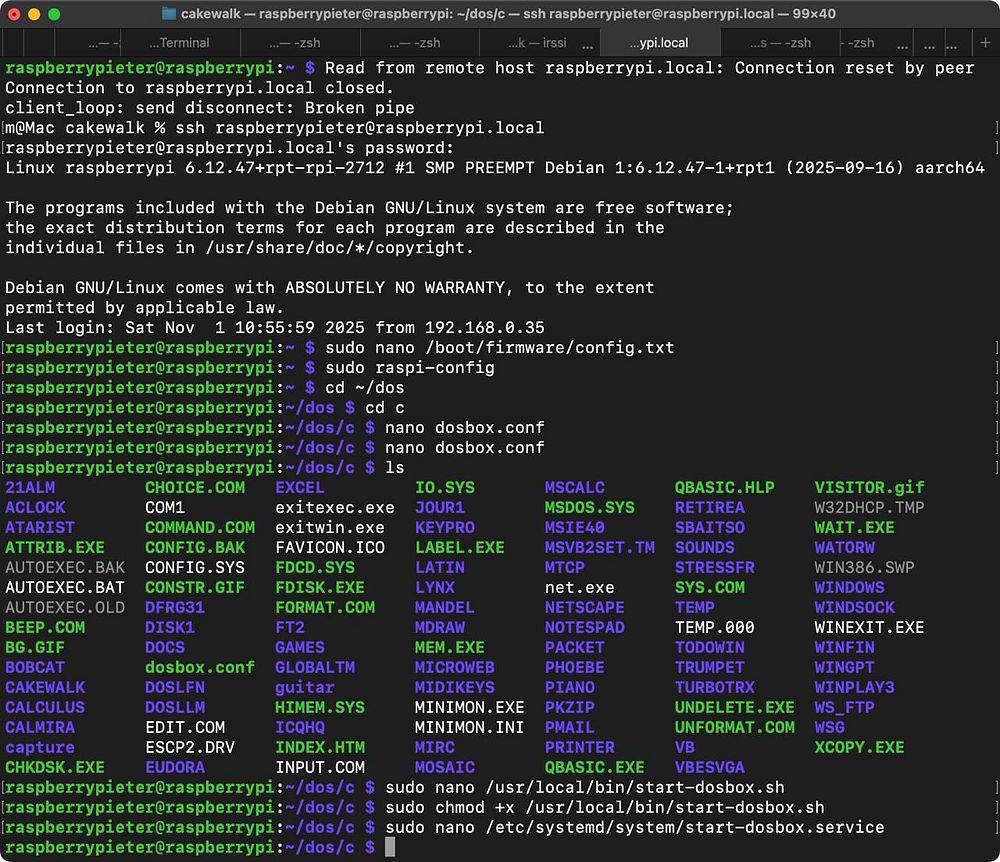Switch to the ...s — -zsh tab
This screenshot has width=1000, height=862.
[780, 43]
